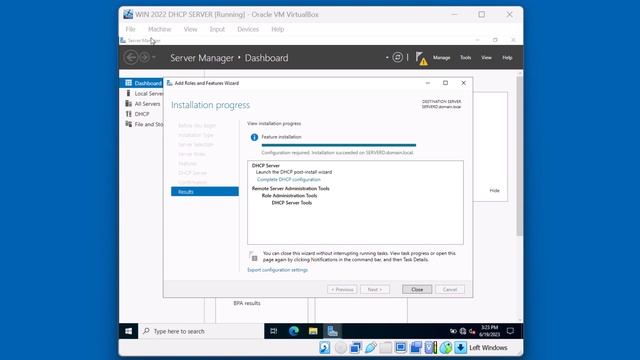Refresh the Server Manager dashboard
The height and width of the screenshot is (360, 640).
click(x=398, y=58)
